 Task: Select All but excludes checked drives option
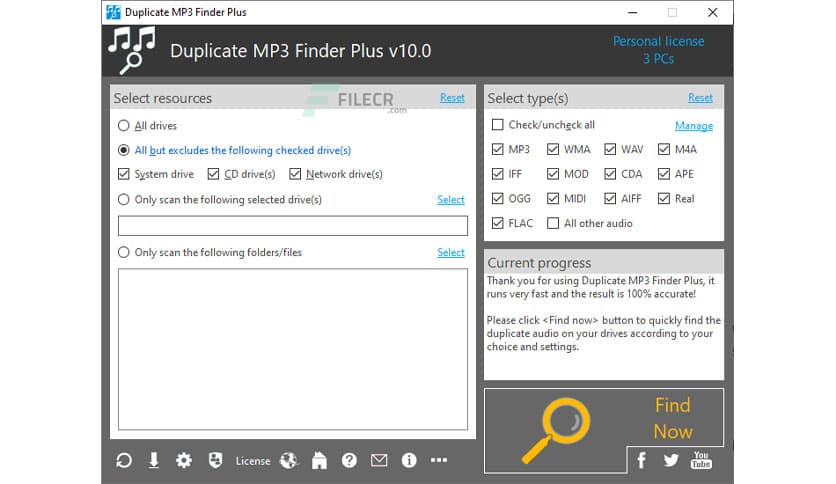coord(124,150)
